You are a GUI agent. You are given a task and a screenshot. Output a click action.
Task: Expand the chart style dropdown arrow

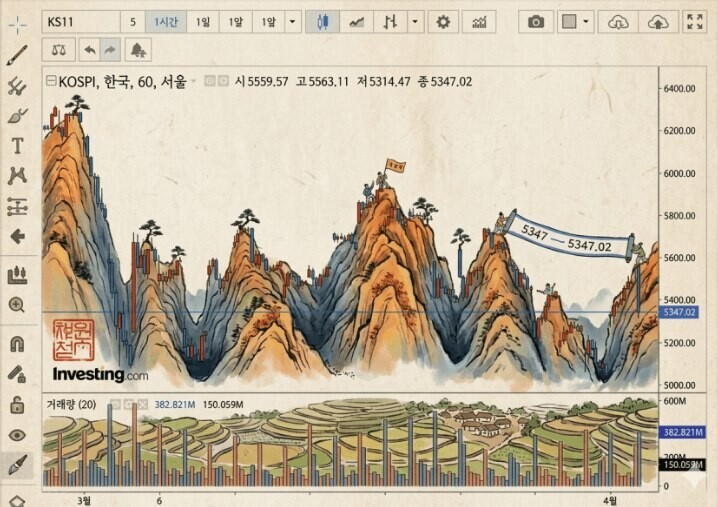pyautogui.click(x=415, y=22)
